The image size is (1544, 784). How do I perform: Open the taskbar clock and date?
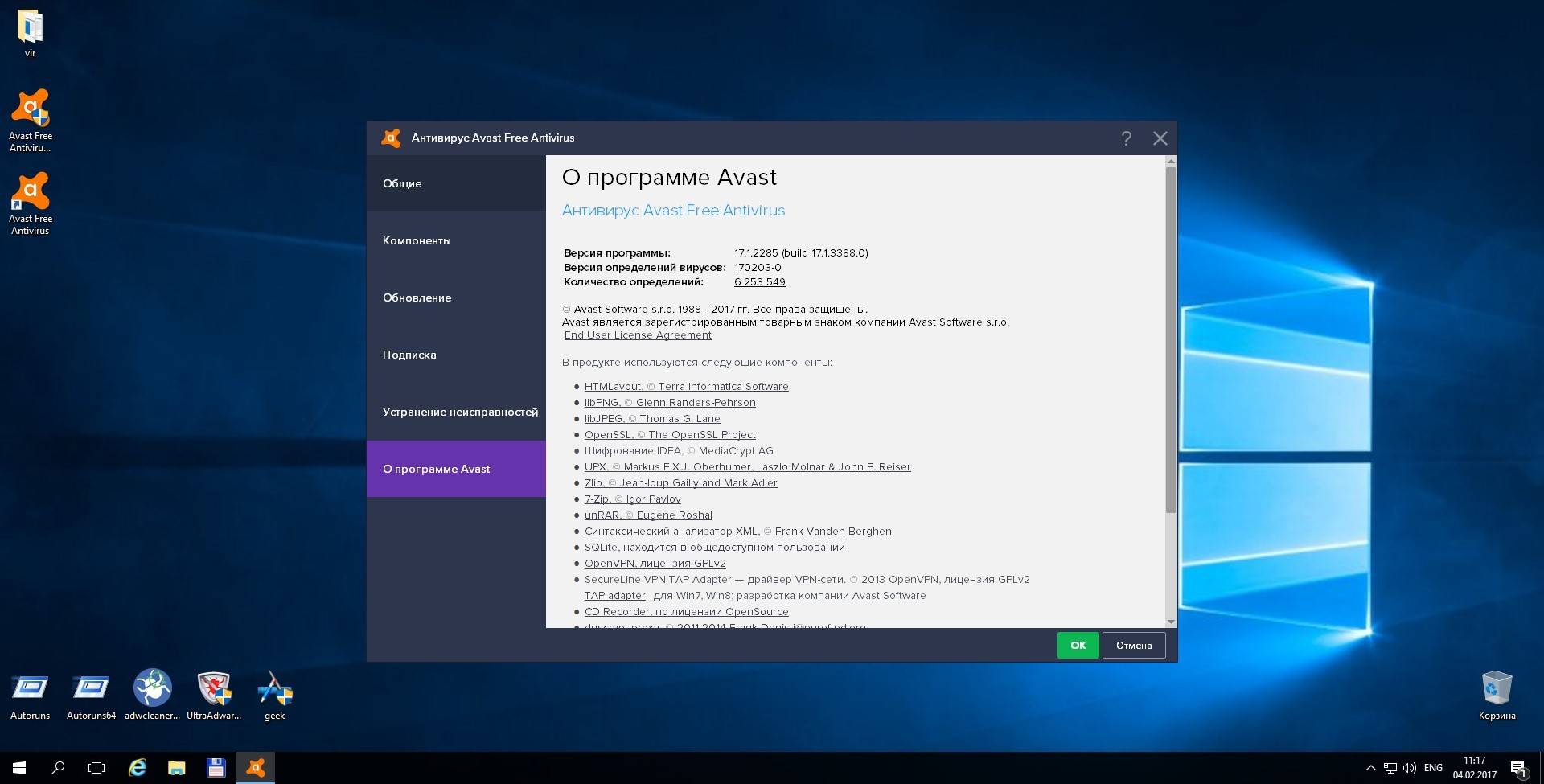(1475, 768)
